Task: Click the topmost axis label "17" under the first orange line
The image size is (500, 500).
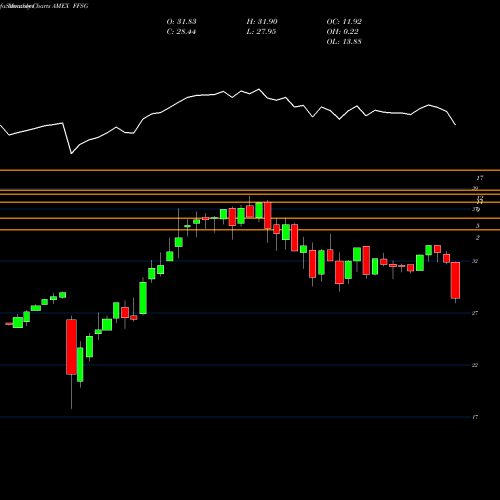Action: (480, 178)
